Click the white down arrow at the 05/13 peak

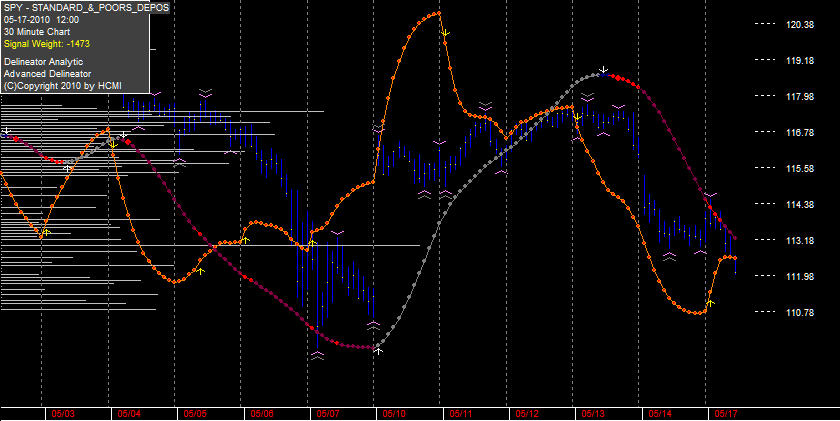(604, 70)
